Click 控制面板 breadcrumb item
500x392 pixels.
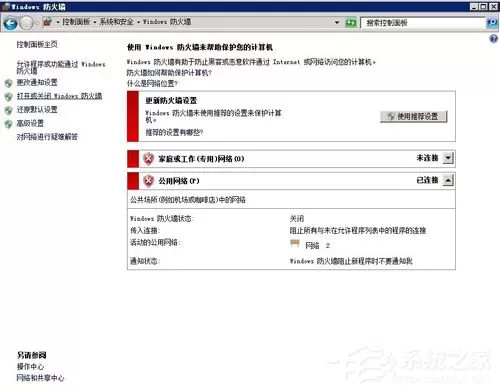pyautogui.click(x=76, y=22)
